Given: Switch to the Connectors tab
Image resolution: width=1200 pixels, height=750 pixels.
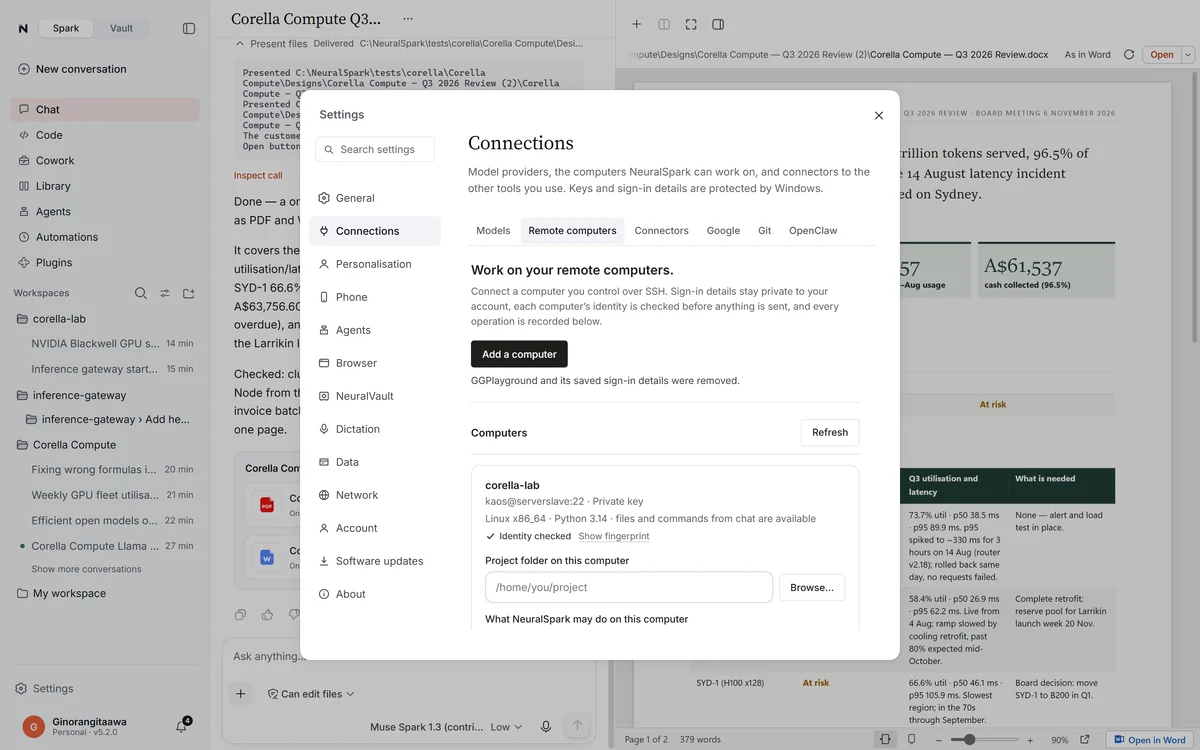Looking at the screenshot, I should [x=661, y=231].
